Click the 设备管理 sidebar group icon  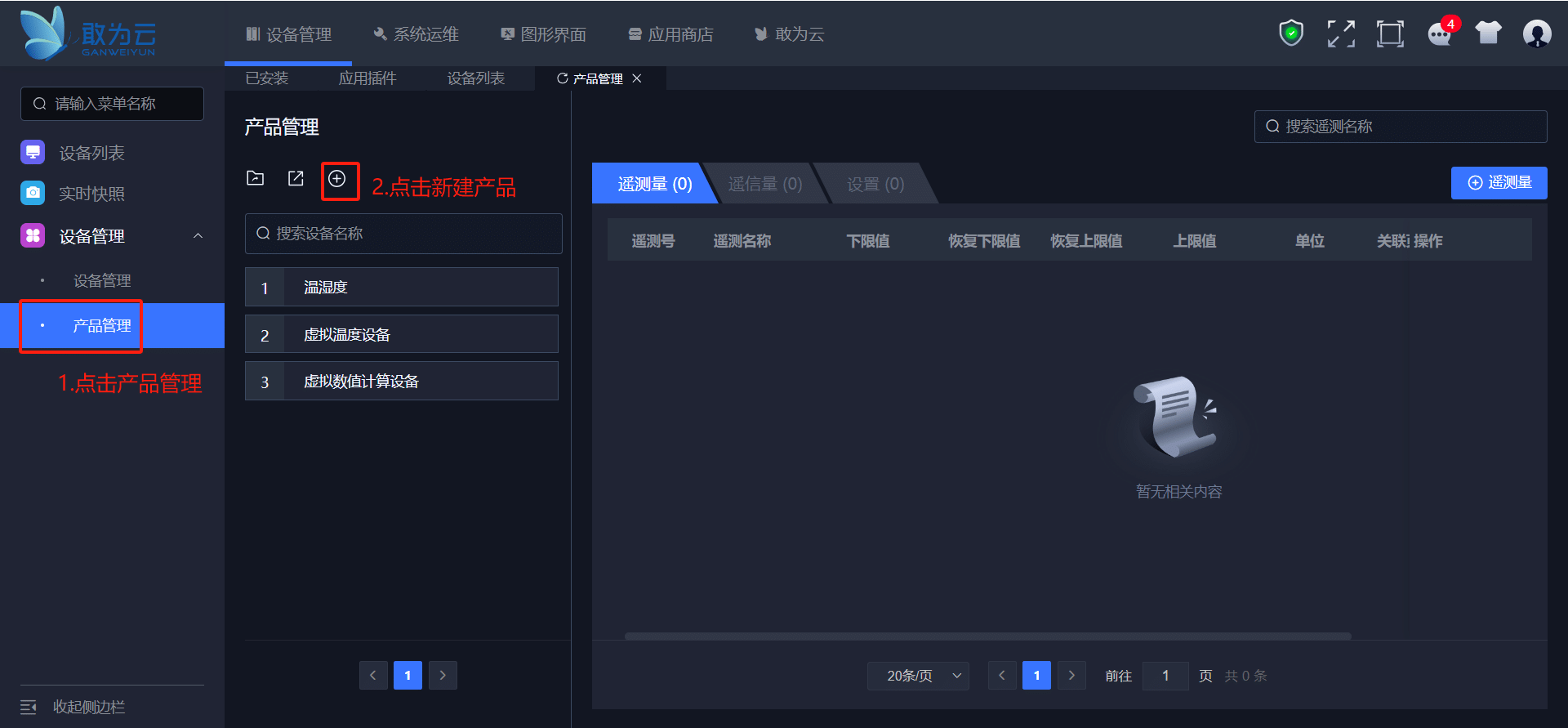click(x=33, y=236)
